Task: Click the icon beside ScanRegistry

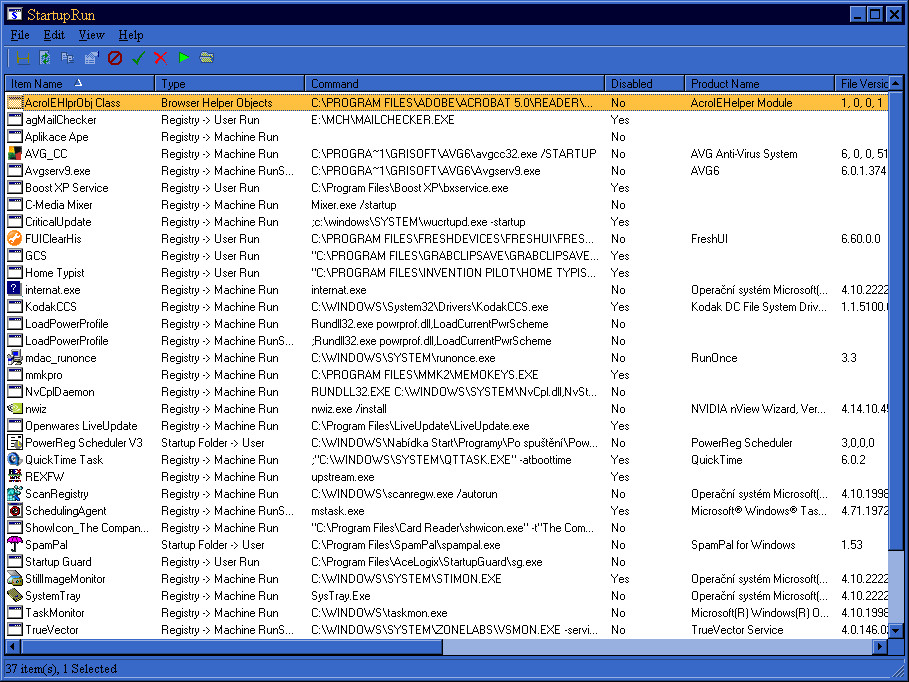Action: coord(14,494)
